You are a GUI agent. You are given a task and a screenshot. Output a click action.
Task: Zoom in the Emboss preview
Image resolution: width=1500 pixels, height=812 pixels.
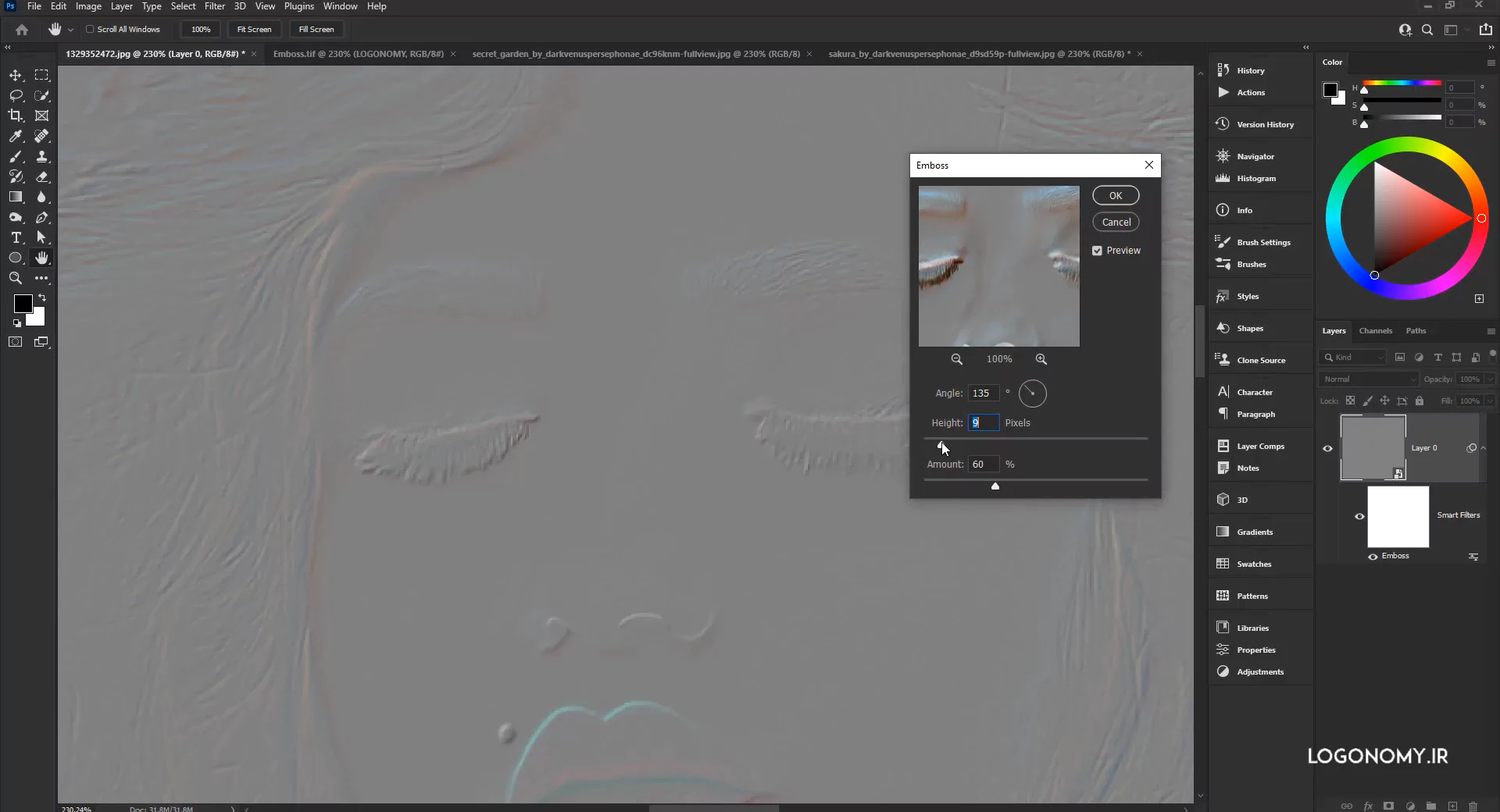click(1041, 359)
